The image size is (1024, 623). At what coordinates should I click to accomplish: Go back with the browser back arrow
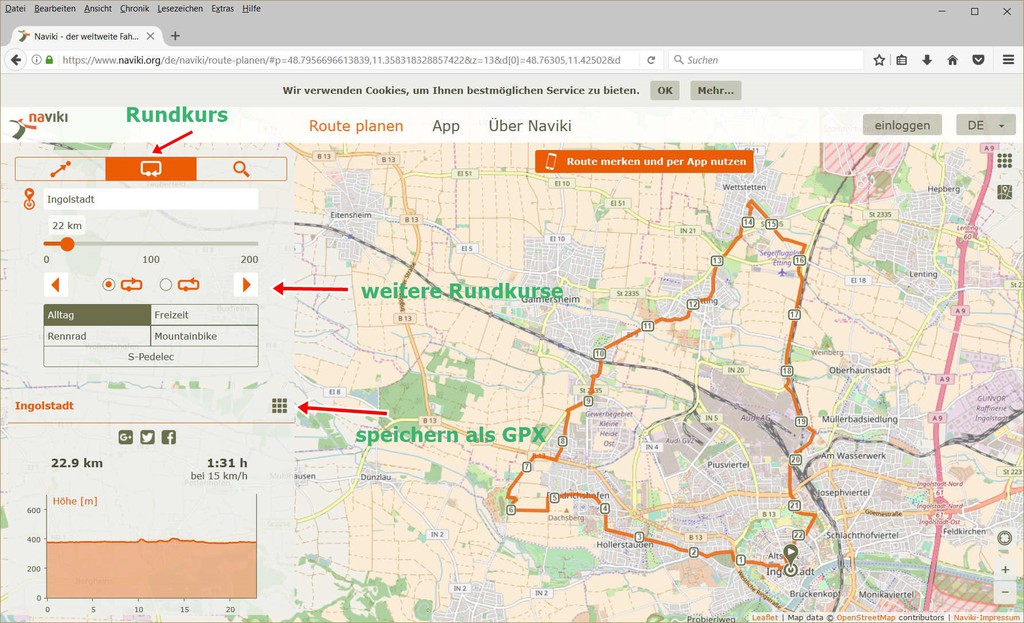tap(16, 60)
